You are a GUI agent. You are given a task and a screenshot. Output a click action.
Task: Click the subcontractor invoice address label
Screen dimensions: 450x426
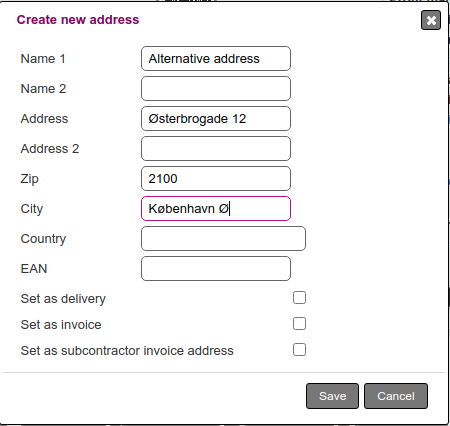point(127,351)
